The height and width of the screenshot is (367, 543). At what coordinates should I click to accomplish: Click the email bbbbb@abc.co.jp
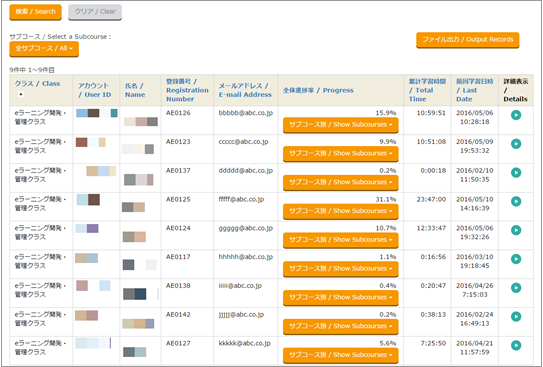pos(246,113)
